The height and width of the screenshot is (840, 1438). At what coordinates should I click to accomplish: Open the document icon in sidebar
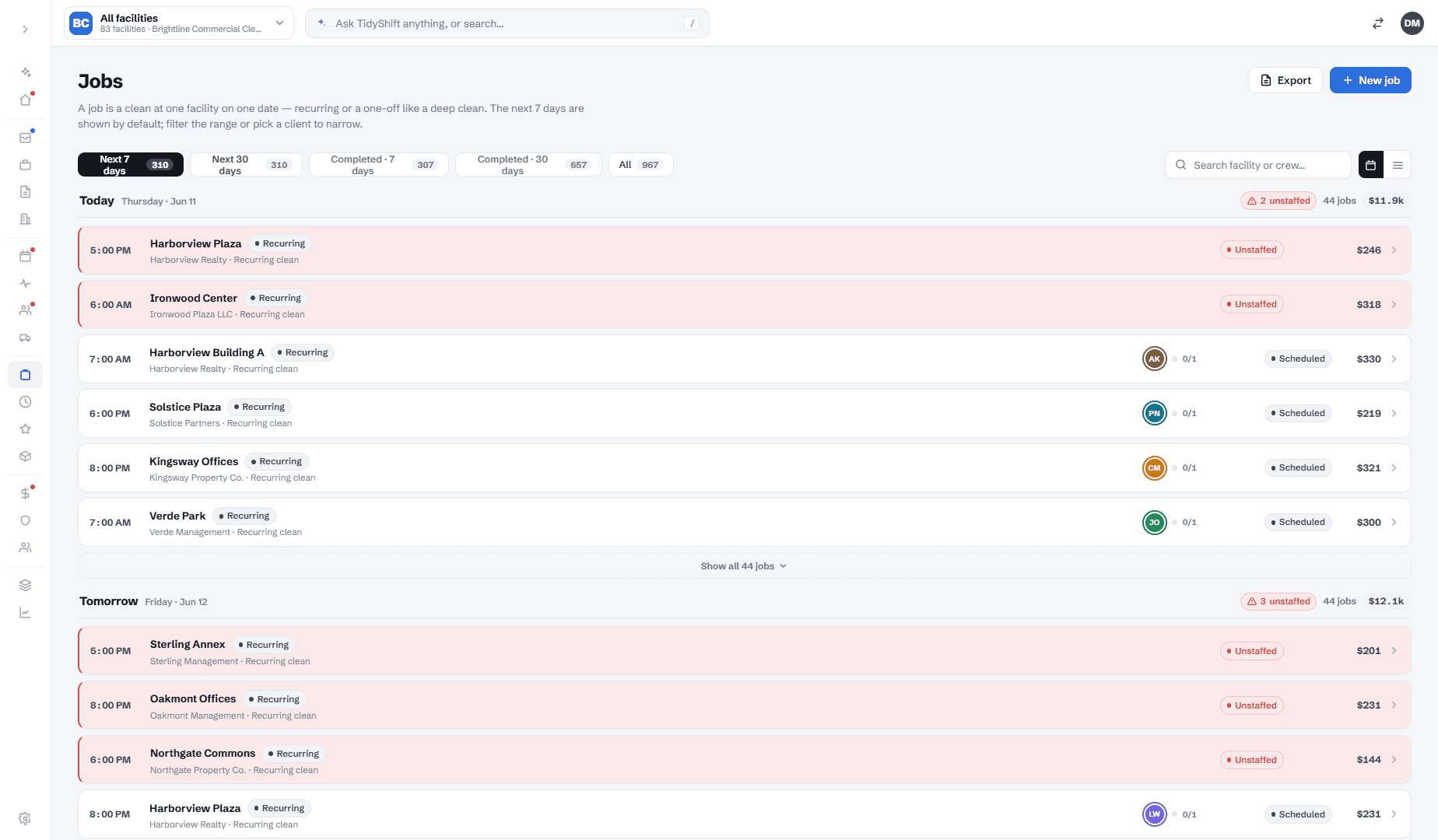tap(25, 192)
